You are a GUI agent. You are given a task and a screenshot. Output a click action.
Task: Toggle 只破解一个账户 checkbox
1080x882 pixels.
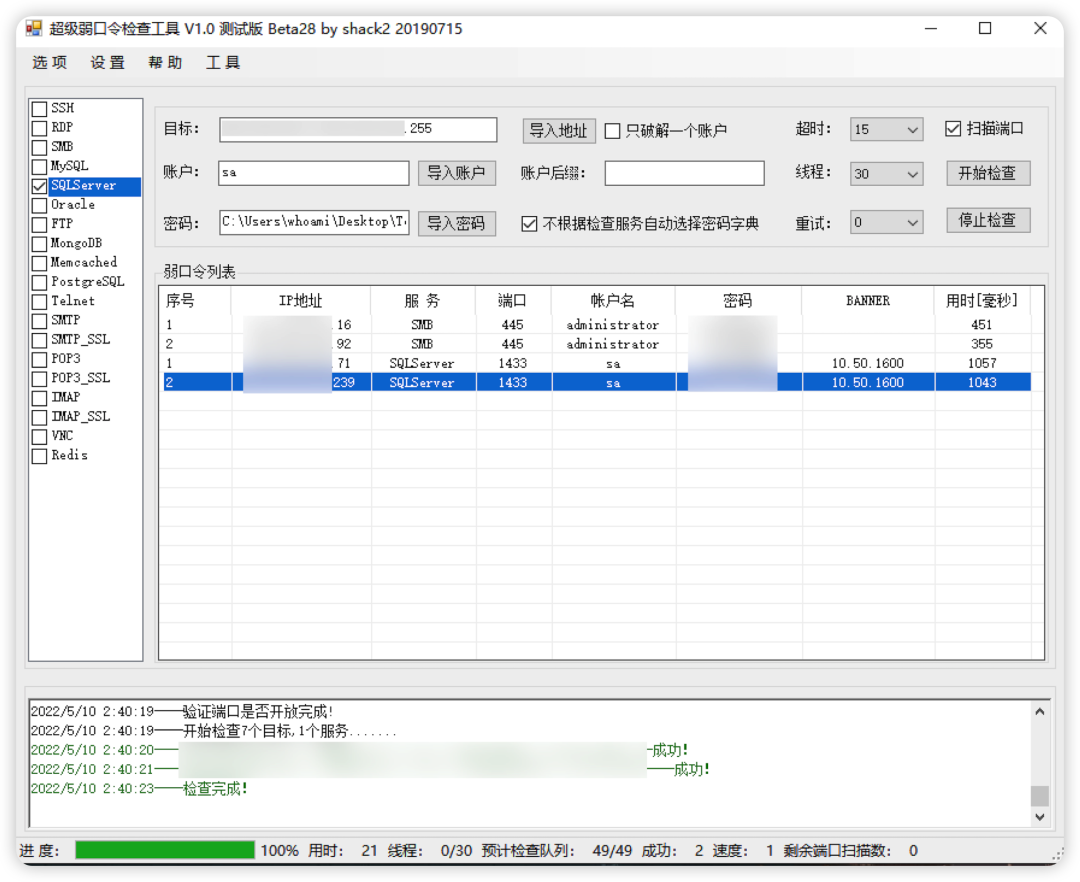coord(612,131)
